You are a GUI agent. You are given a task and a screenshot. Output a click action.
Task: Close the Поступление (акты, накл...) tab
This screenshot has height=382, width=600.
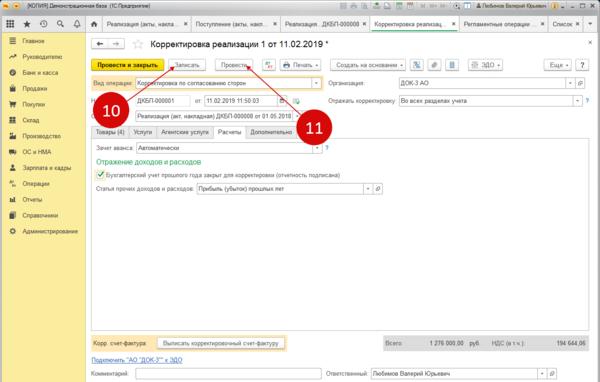click(275, 24)
